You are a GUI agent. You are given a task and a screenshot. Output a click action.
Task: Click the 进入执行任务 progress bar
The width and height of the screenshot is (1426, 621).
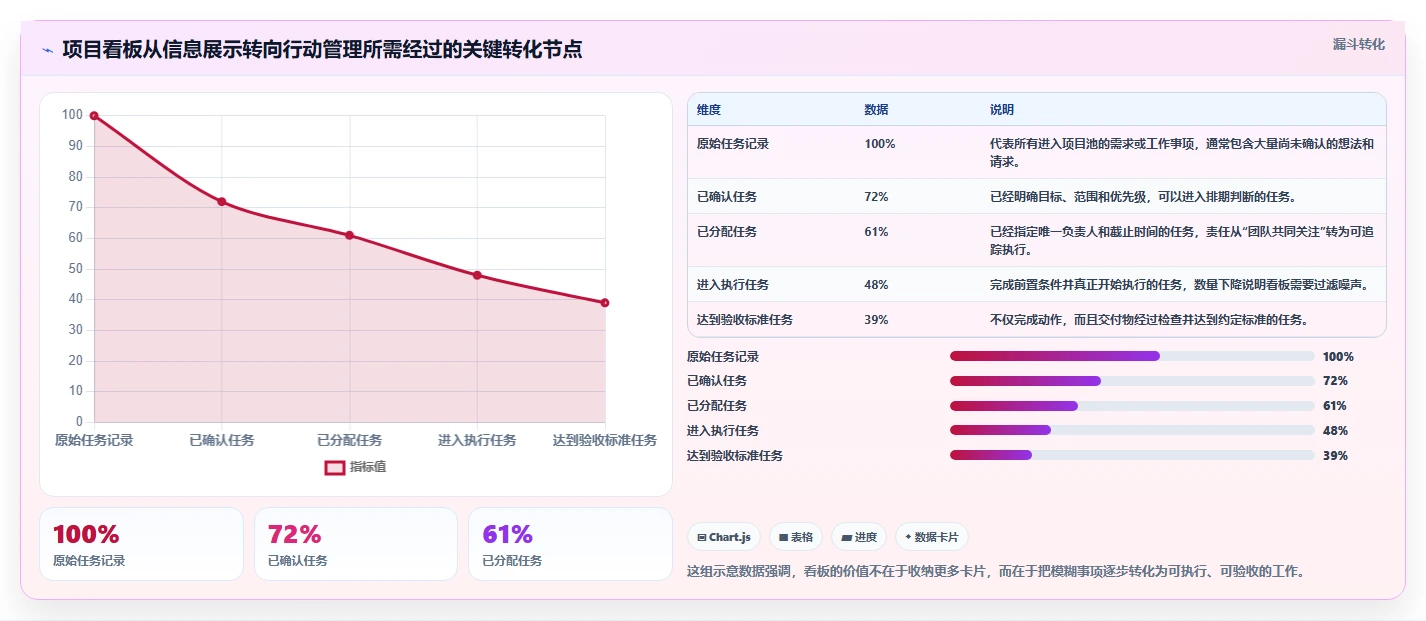(1132, 430)
